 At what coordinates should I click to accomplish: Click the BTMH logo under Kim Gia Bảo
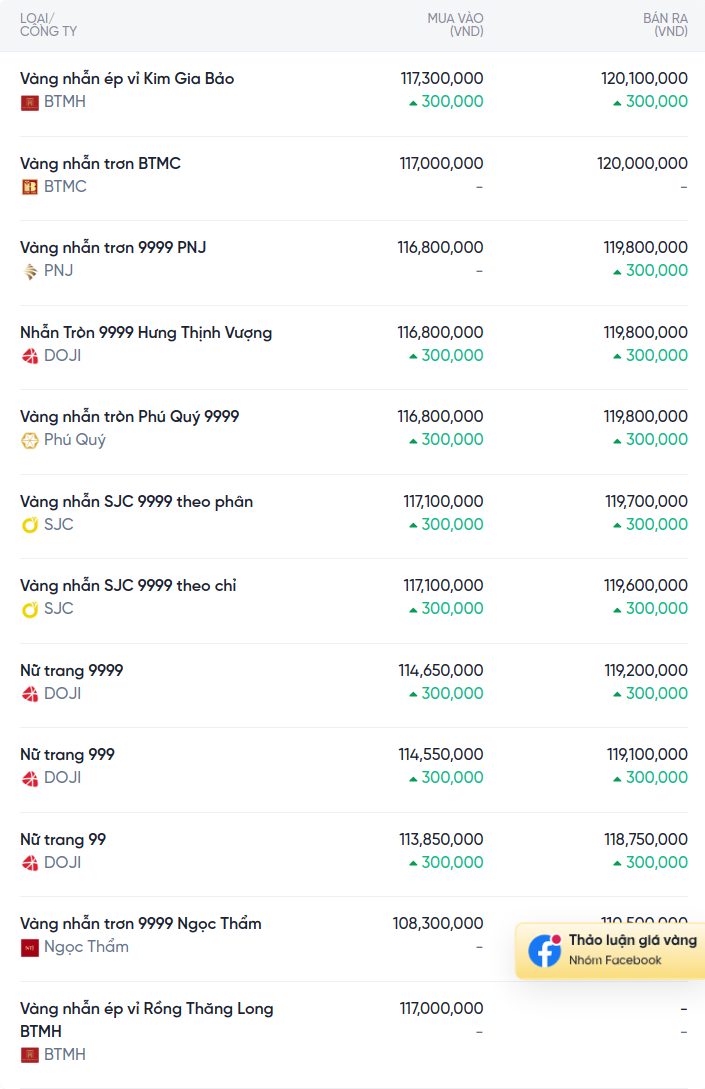pos(29,103)
